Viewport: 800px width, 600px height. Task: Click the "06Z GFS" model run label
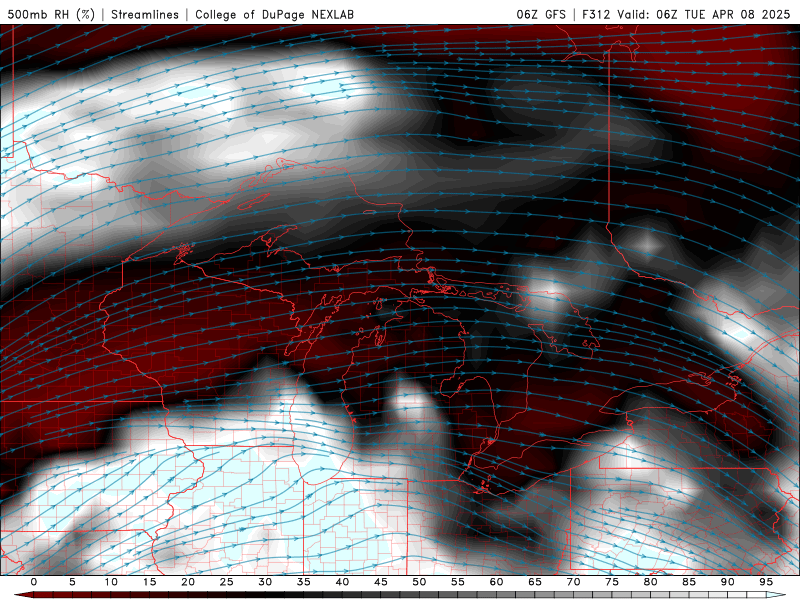click(541, 14)
